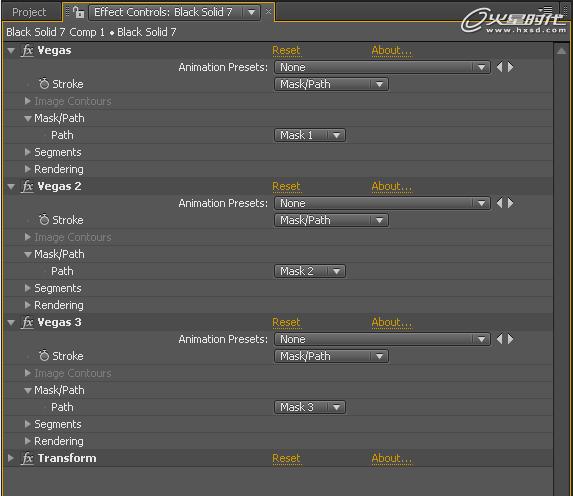
Task: Switch to the Project tab
Action: [29, 12]
